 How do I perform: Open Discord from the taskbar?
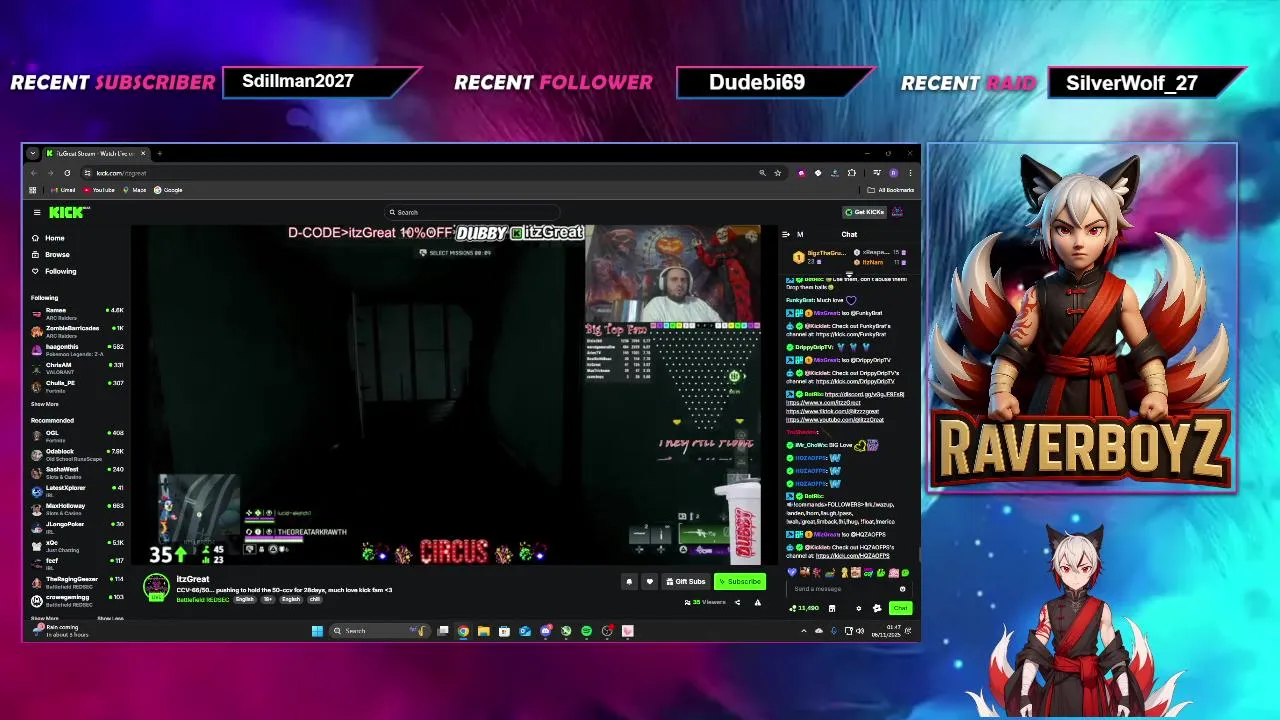546,631
